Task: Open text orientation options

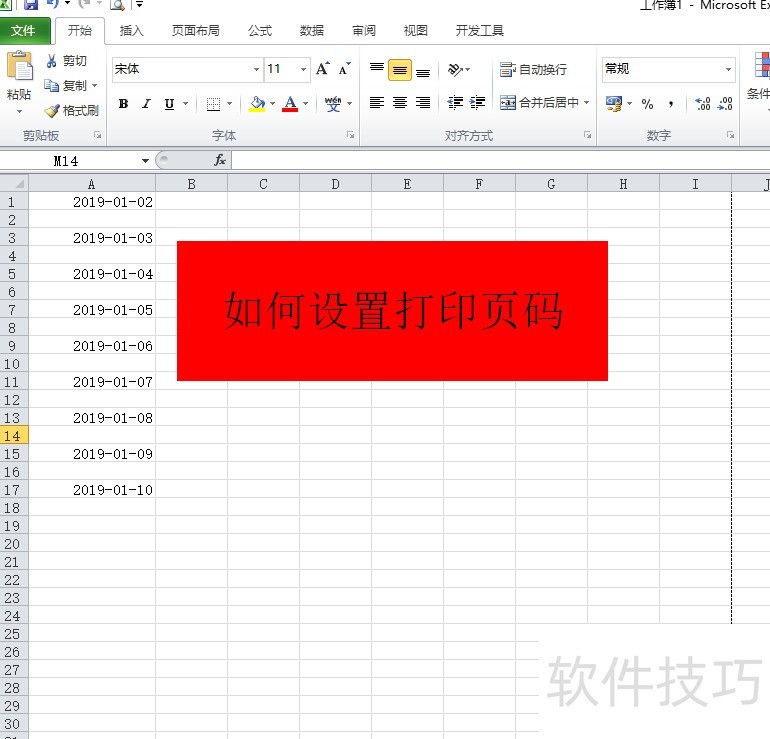Action: click(x=459, y=69)
